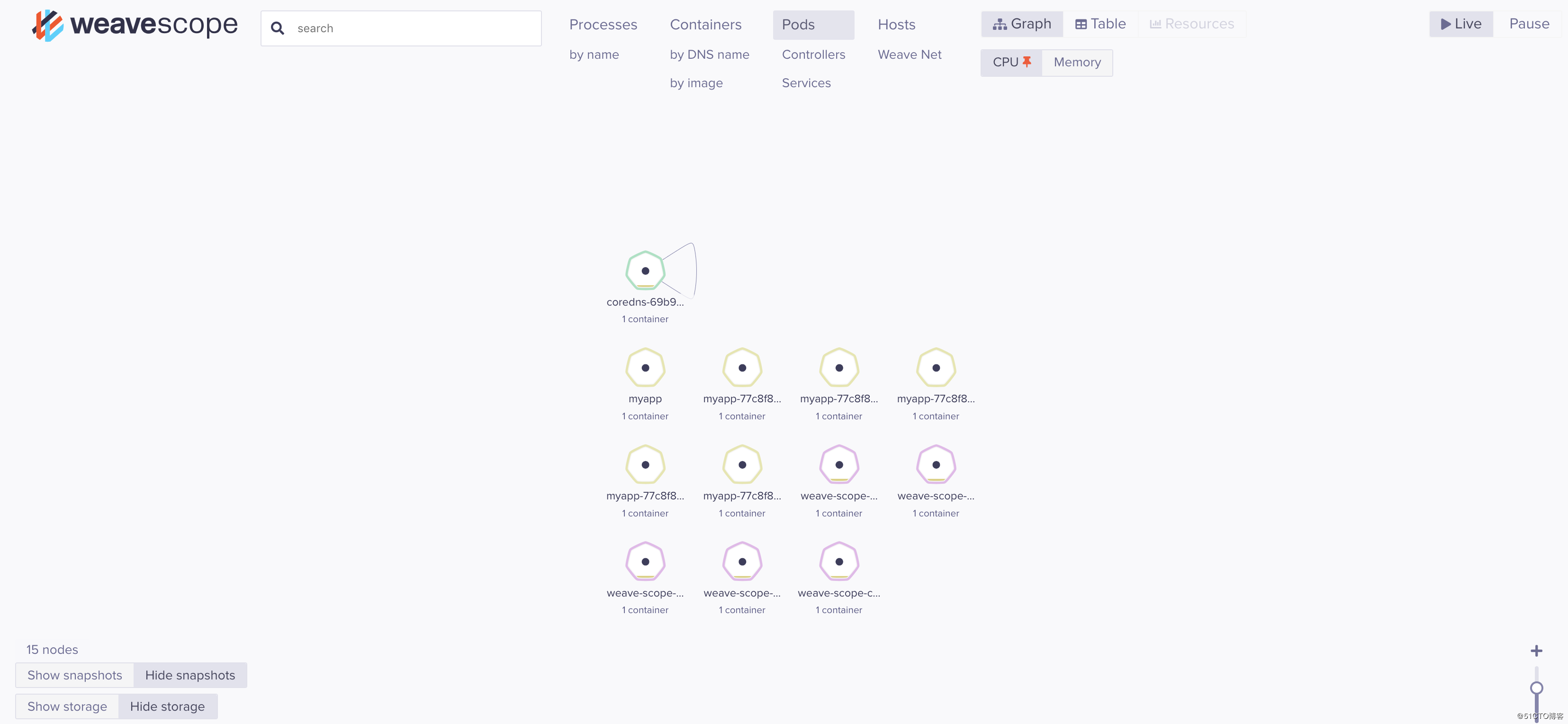Select the myapp pod node
Image resolution: width=1568 pixels, height=724 pixels.
(x=645, y=368)
